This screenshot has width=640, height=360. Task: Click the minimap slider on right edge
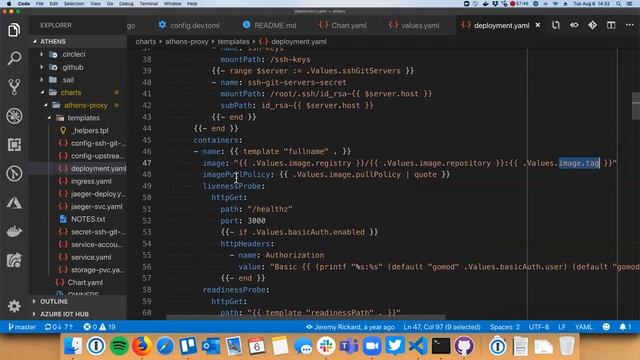click(x=636, y=106)
